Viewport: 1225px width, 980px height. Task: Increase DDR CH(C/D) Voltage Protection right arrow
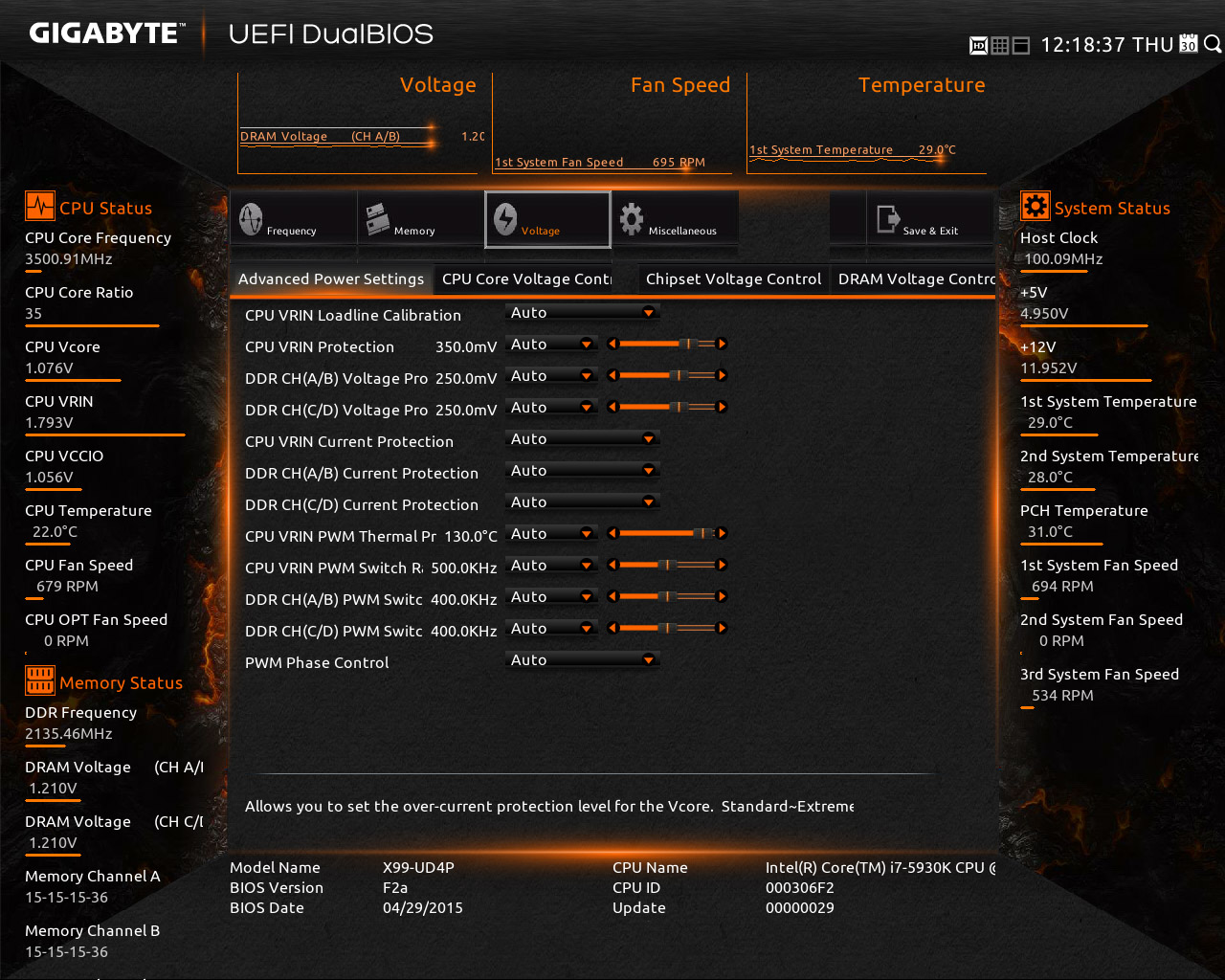(x=722, y=407)
